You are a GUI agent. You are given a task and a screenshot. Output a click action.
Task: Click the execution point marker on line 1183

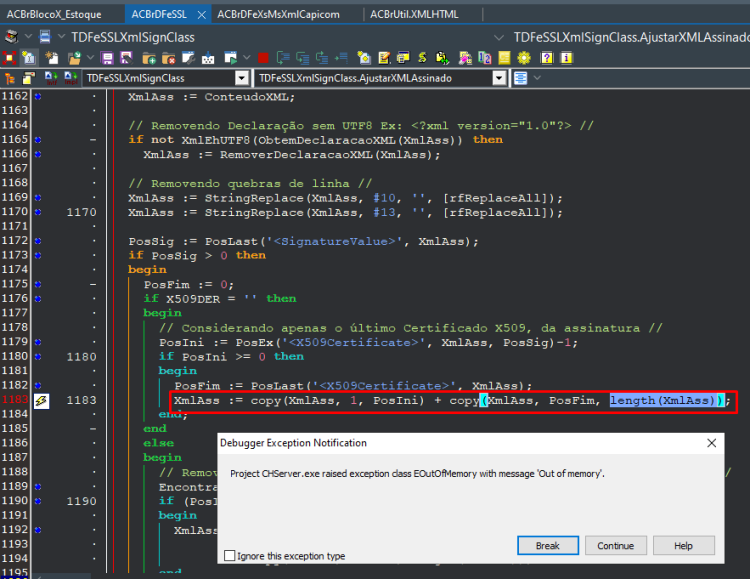point(41,401)
